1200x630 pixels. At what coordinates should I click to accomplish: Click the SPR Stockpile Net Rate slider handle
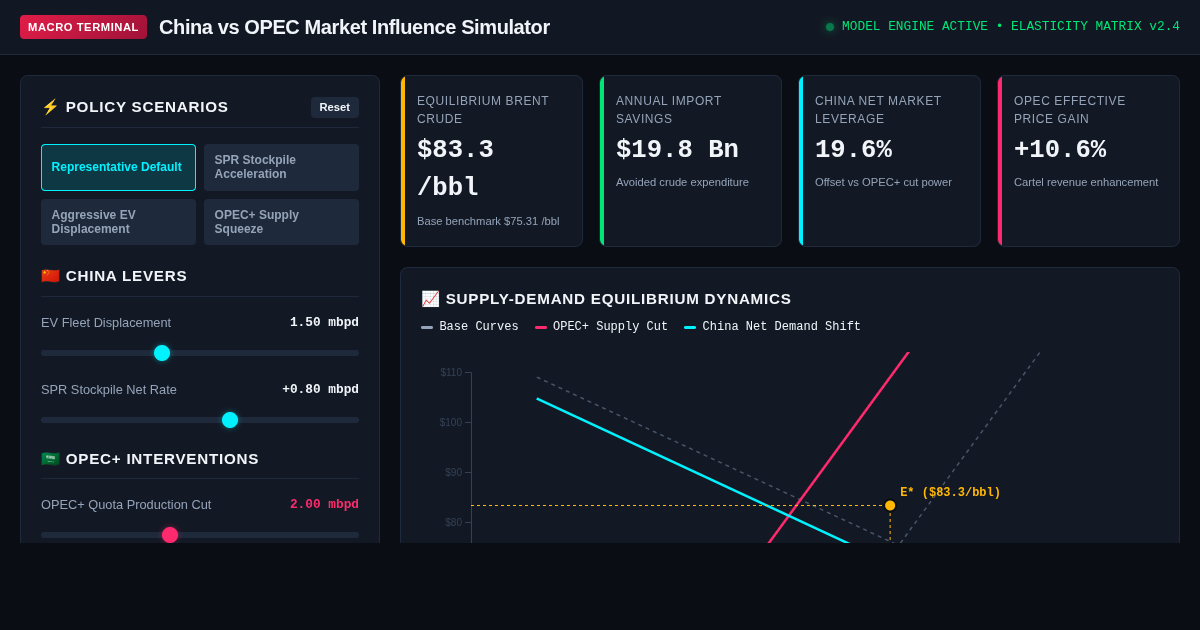coord(230,420)
